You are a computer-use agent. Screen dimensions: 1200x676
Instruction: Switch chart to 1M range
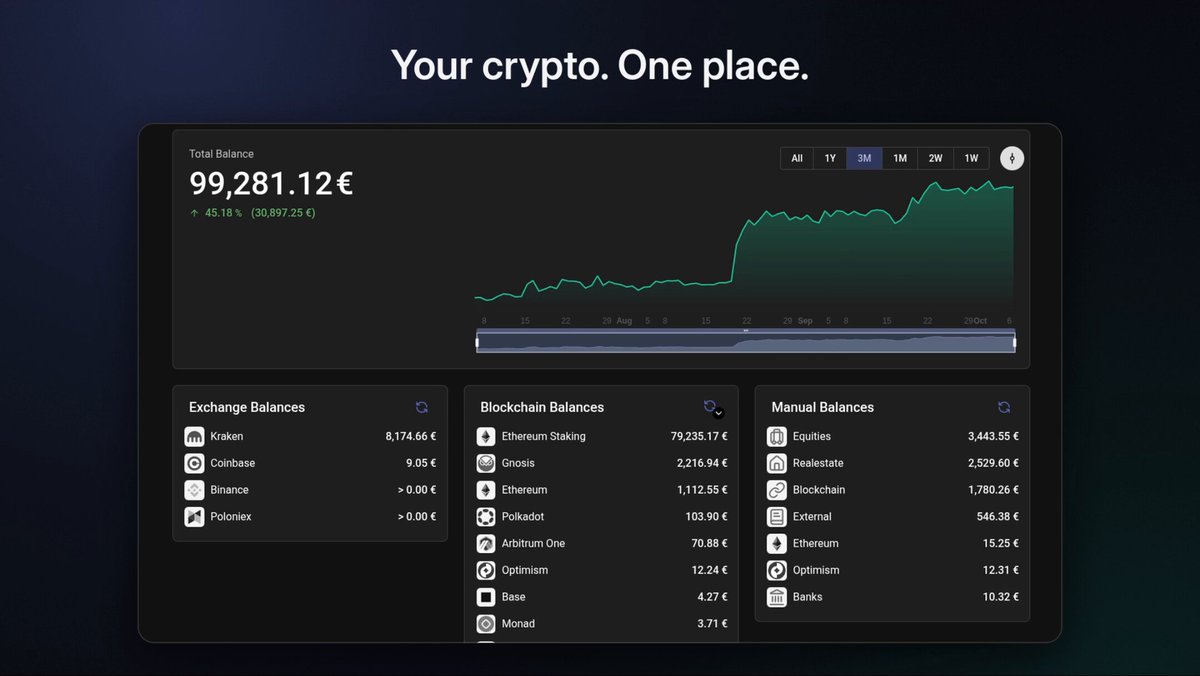(x=900, y=158)
